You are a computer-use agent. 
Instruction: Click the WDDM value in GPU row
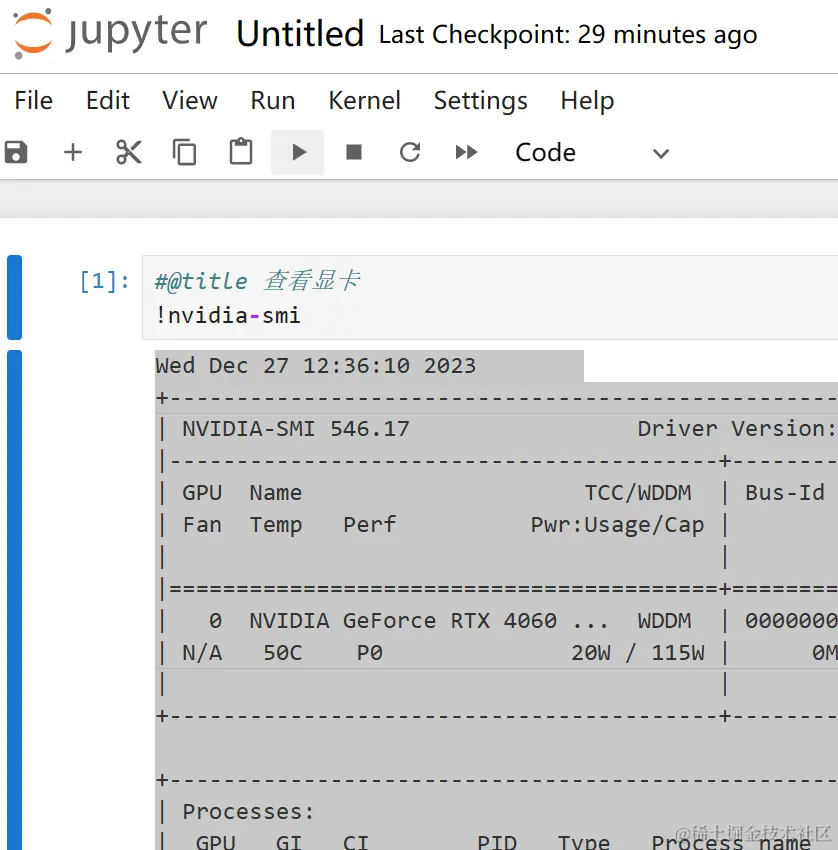pos(665,621)
